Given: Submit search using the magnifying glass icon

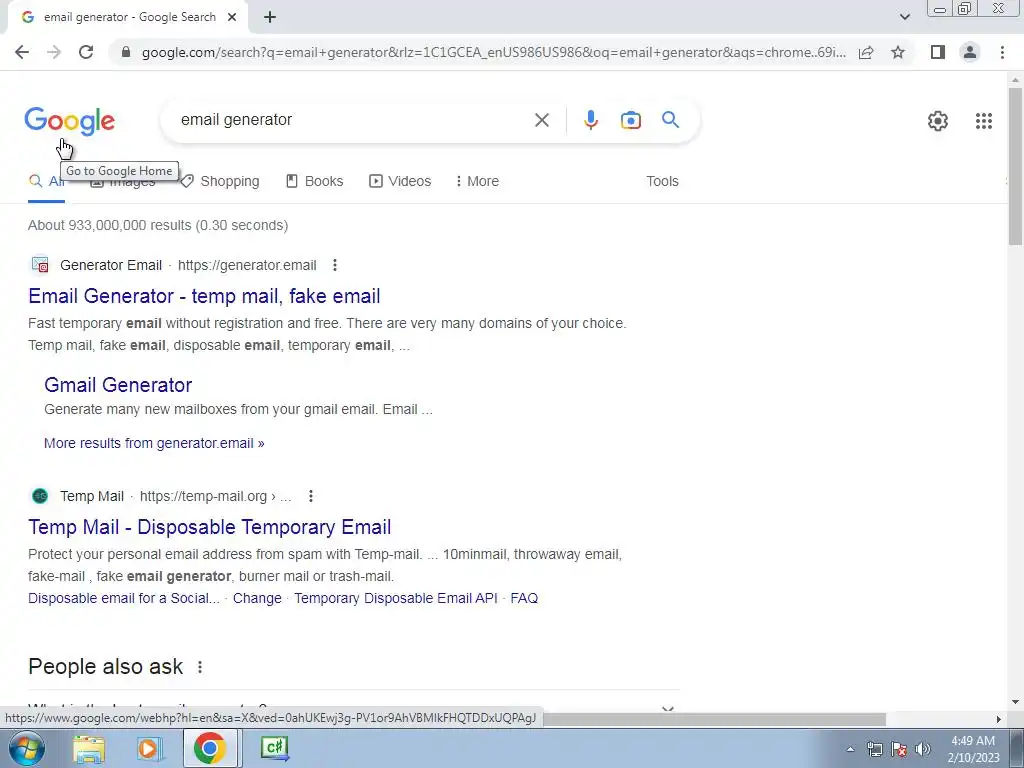Looking at the screenshot, I should [x=670, y=120].
